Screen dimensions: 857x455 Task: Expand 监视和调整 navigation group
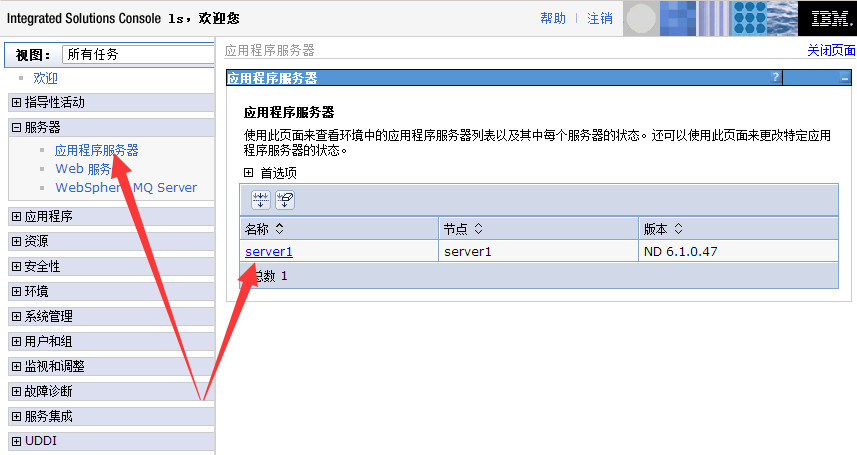pyautogui.click(x=16, y=366)
